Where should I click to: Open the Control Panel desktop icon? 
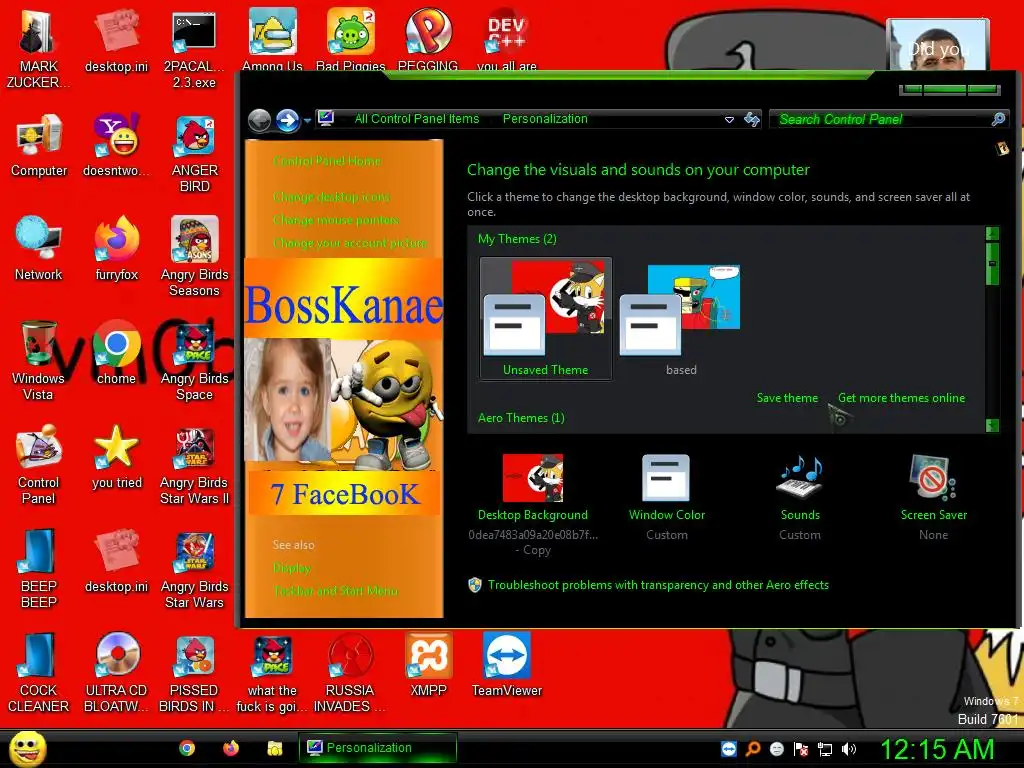(x=39, y=464)
